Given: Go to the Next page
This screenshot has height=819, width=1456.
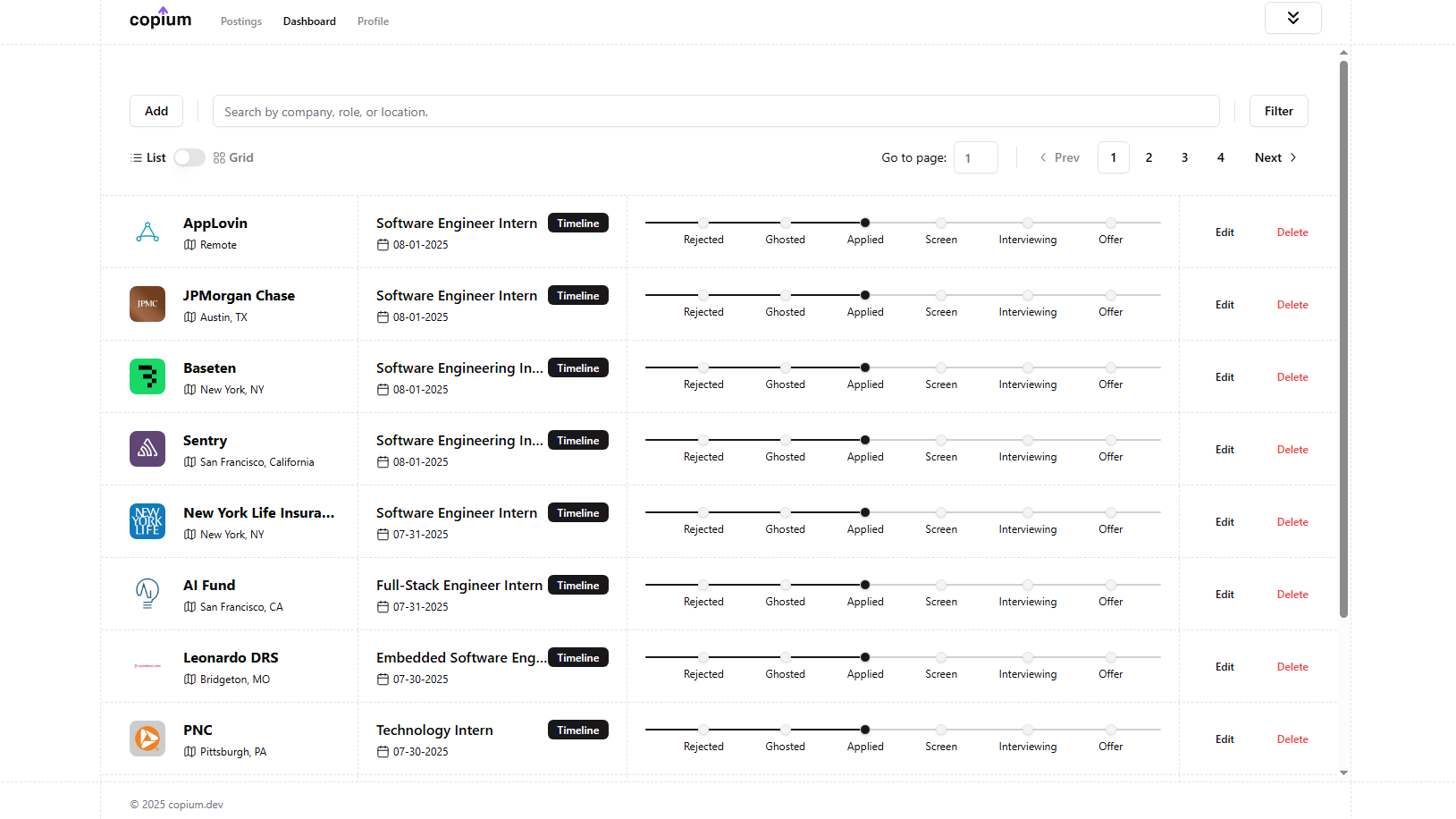Looking at the screenshot, I should click(x=1275, y=157).
